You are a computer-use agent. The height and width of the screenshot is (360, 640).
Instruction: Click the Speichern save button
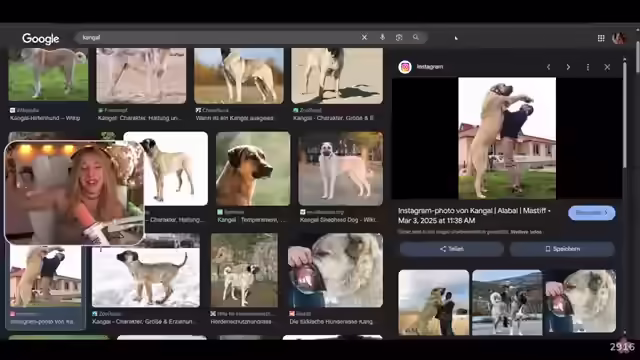pos(562,249)
